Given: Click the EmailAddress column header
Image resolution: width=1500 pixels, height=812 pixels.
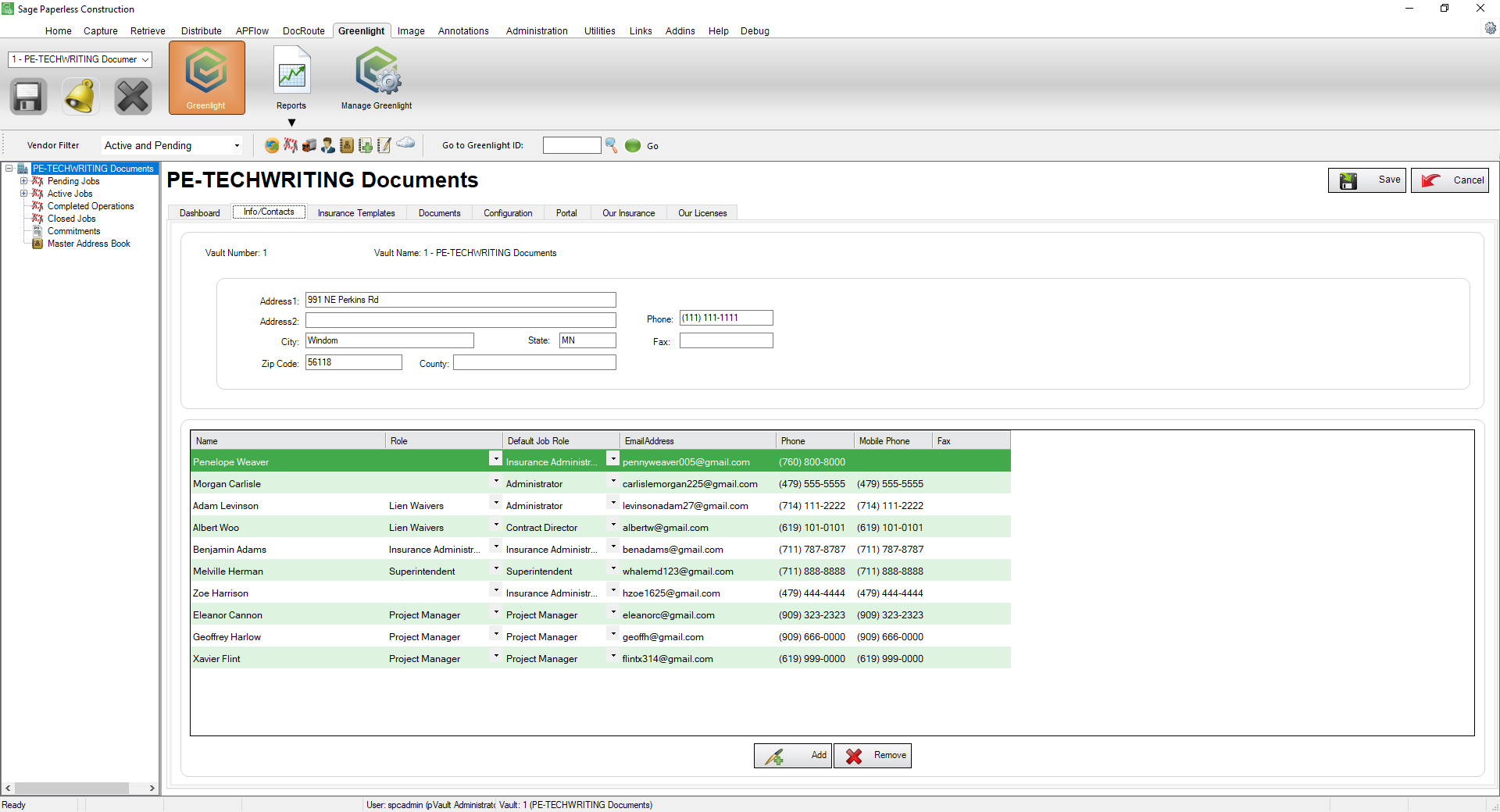Looking at the screenshot, I should pos(698,441).
